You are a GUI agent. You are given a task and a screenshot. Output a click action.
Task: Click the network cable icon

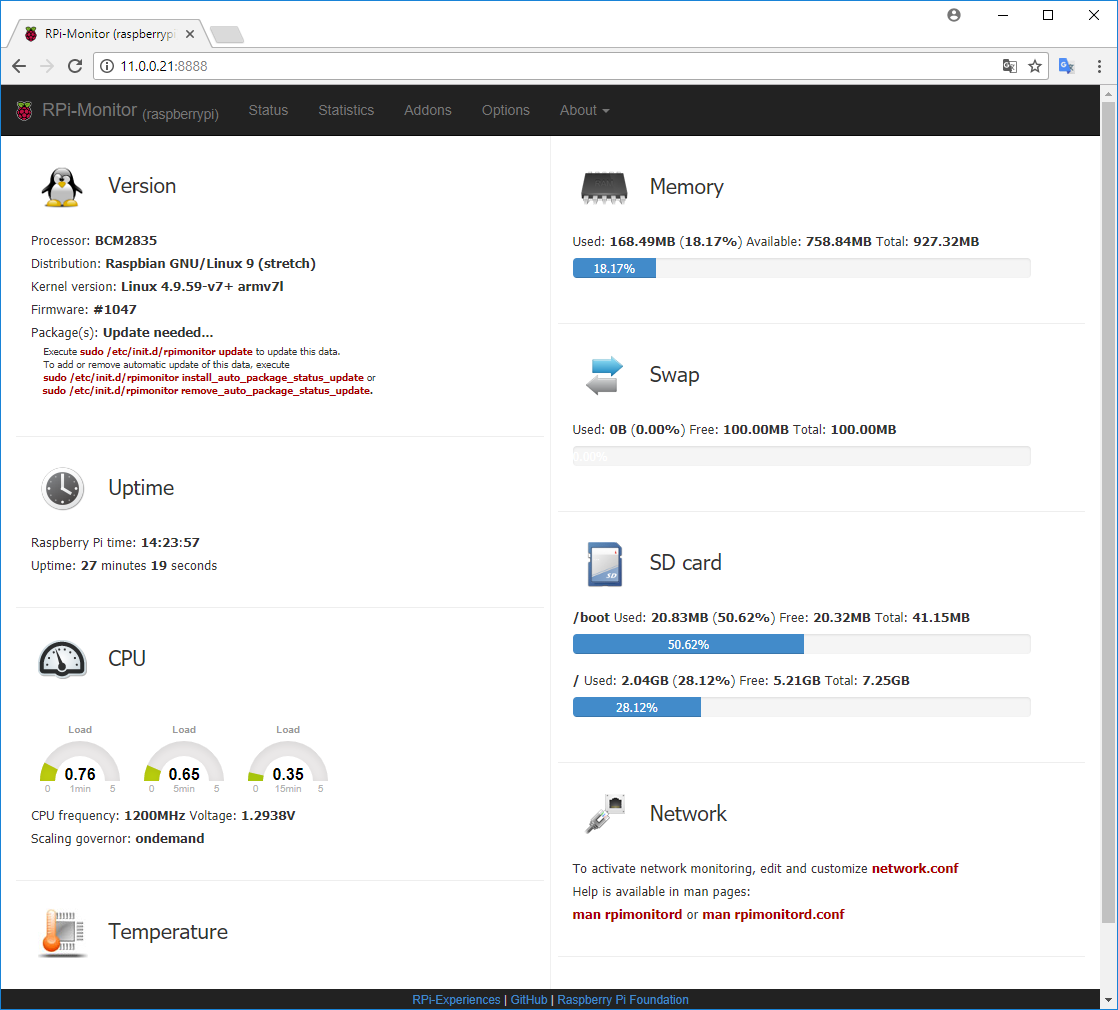[x=605, y=813]
